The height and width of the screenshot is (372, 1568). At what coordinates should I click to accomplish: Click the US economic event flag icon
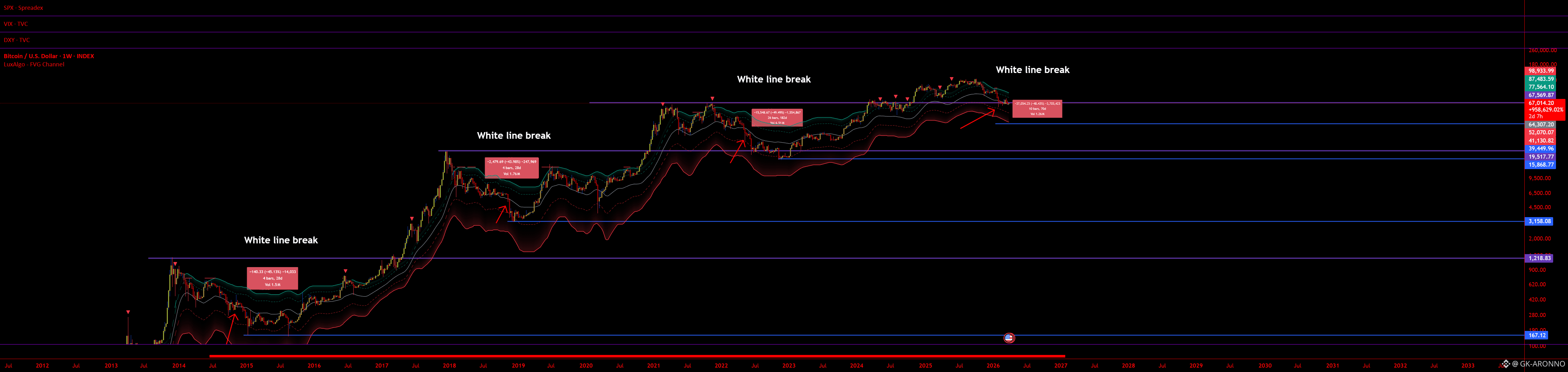point(1009,338)
